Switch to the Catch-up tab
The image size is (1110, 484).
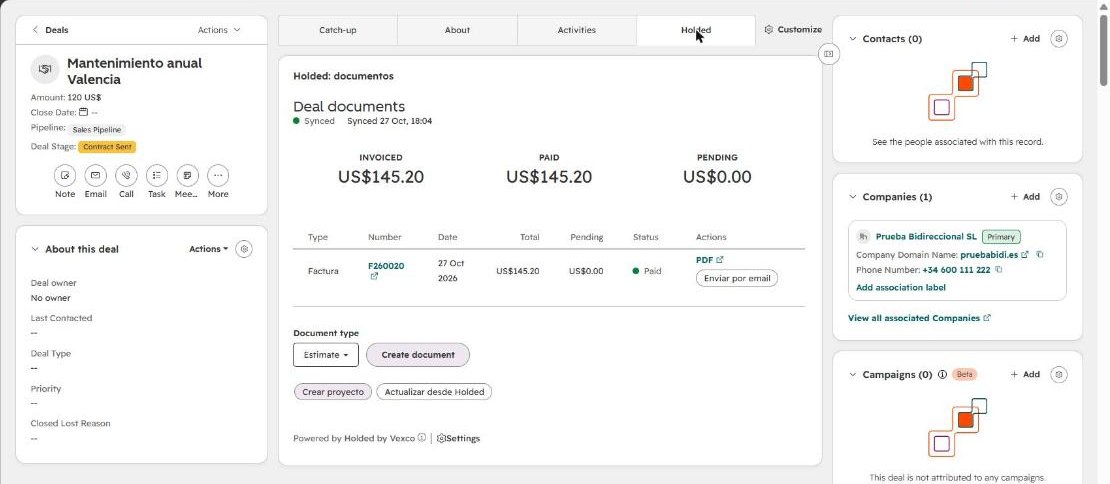[x=338, y=30]
